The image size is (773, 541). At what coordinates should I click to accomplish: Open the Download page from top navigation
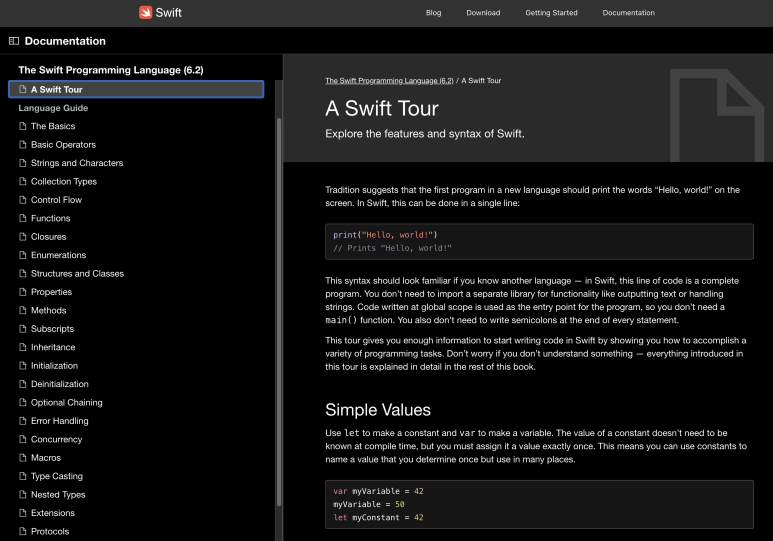pos(483,13)
